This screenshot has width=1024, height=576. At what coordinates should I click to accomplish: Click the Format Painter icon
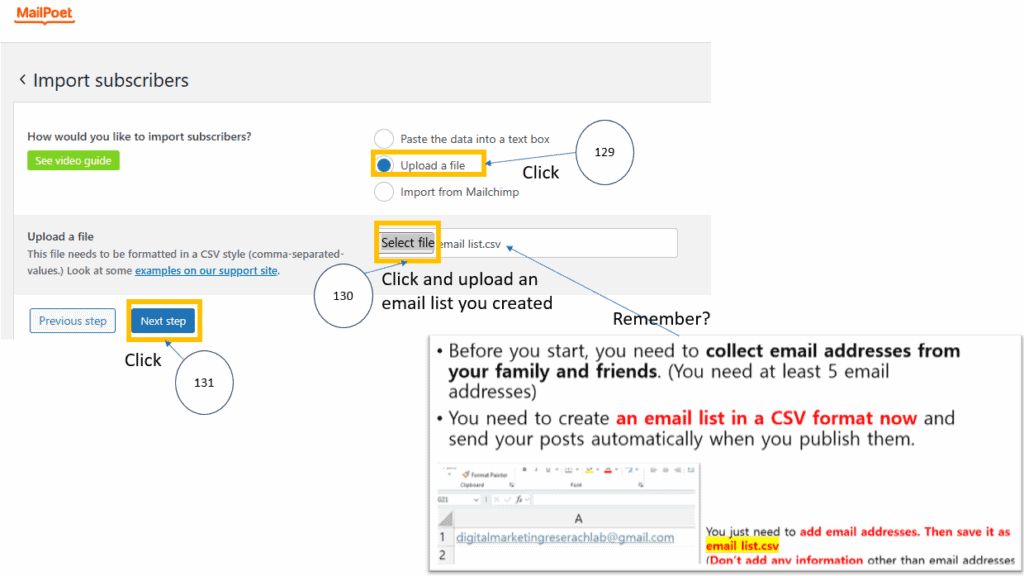[x=466, y=474]
